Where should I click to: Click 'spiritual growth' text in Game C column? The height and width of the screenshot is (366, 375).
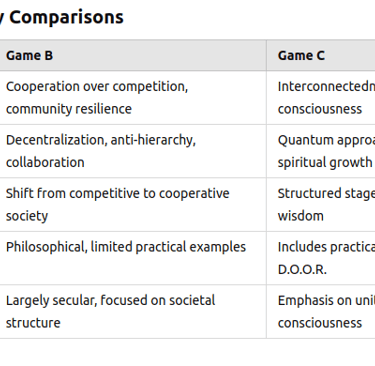click(325, 163)
